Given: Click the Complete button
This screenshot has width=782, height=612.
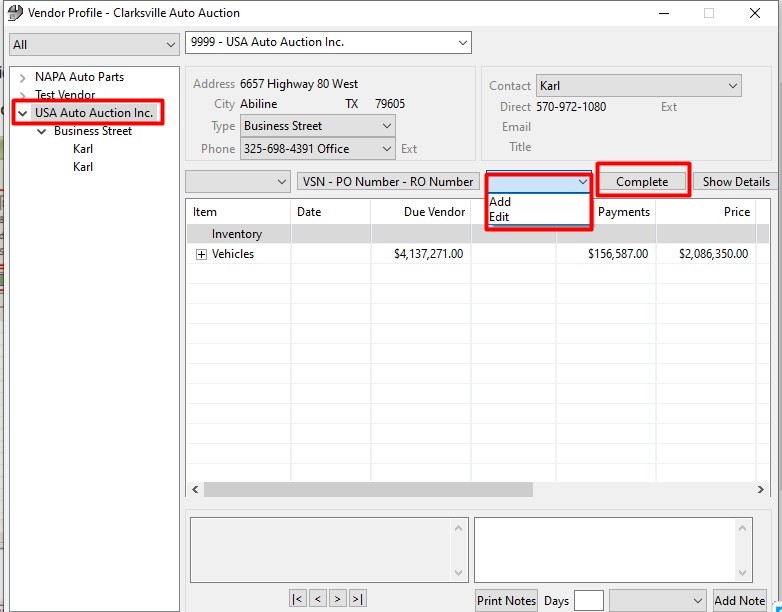Looking at the screenshot, I should click(642, 181).
